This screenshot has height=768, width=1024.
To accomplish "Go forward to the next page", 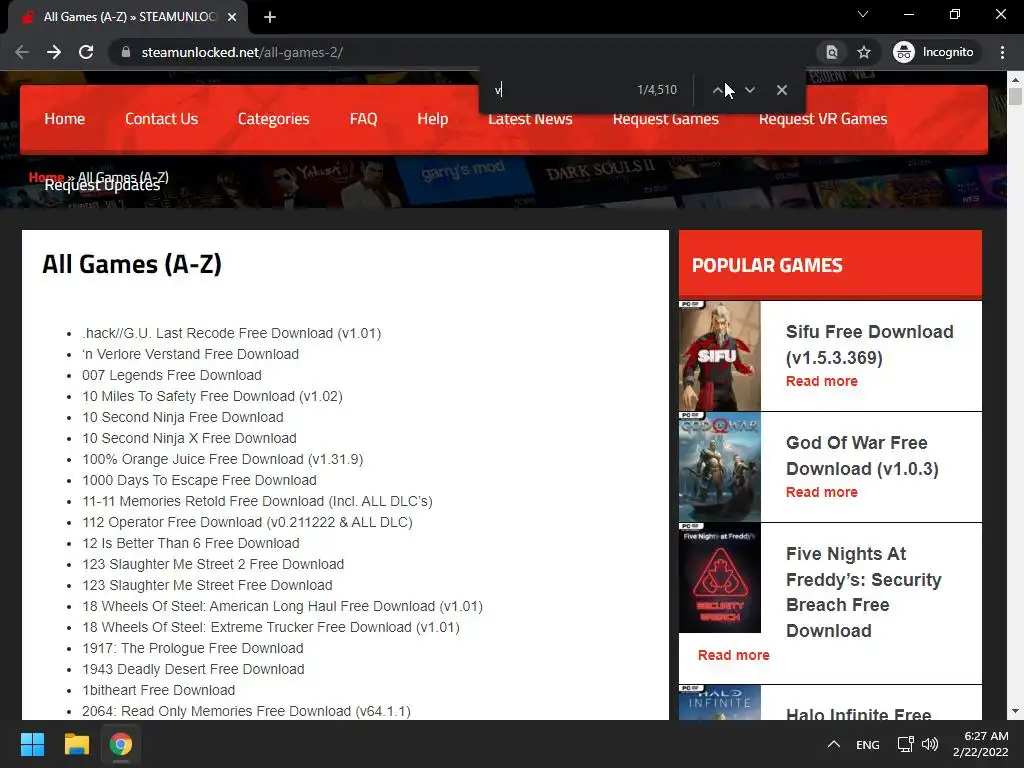I will 54,52.
